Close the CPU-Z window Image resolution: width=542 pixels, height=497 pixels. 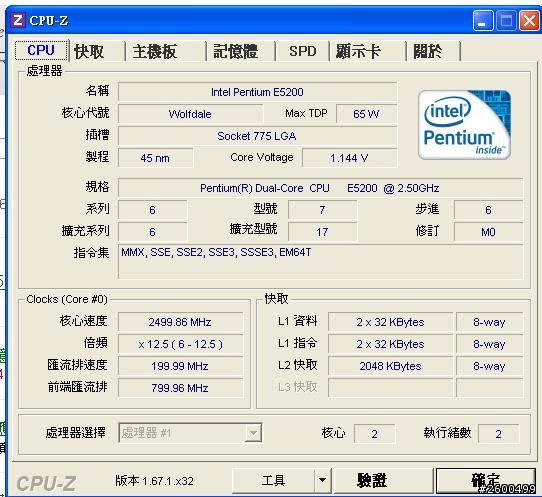click(529, 20)
